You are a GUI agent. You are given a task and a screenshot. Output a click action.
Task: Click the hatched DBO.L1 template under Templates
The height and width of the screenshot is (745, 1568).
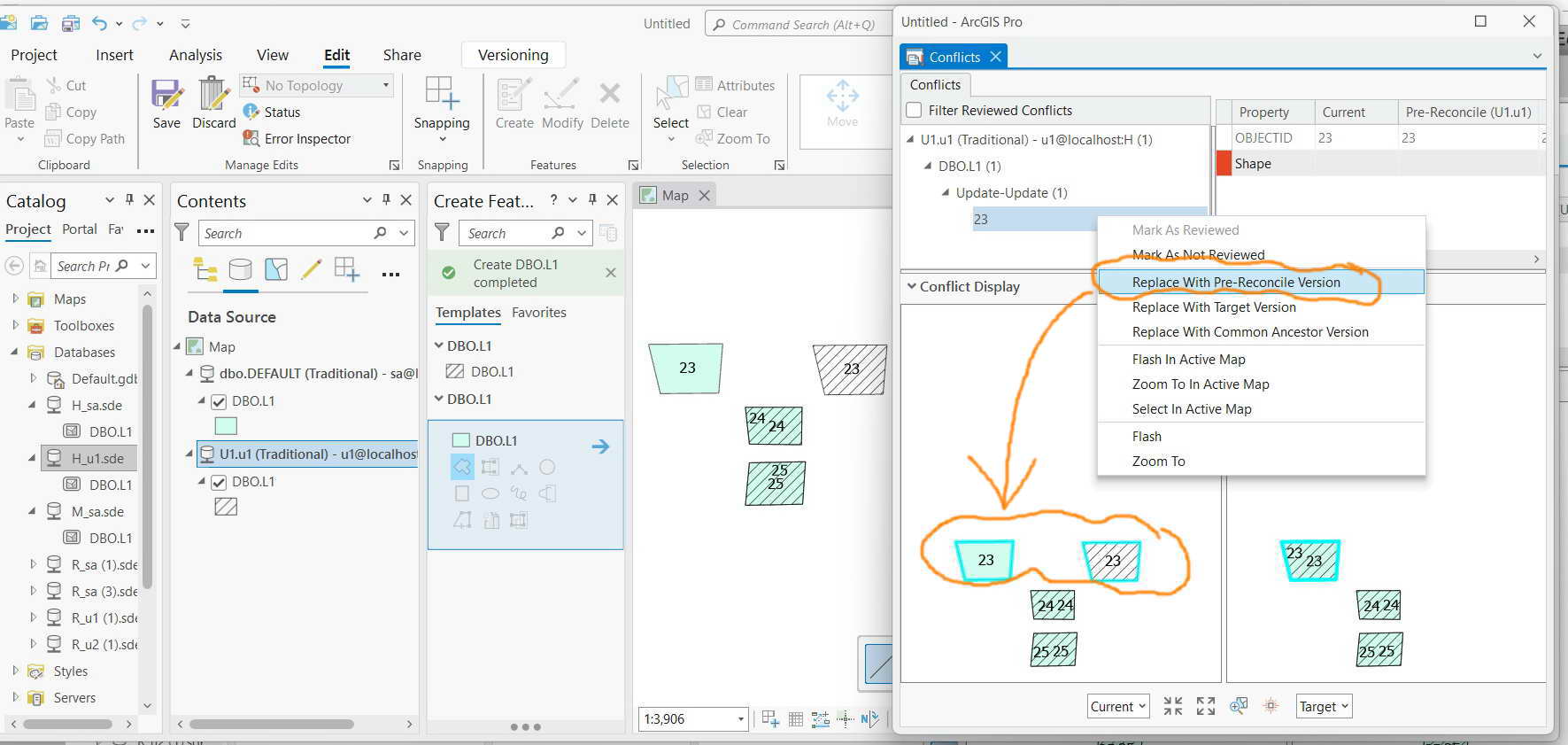(480, 372)
